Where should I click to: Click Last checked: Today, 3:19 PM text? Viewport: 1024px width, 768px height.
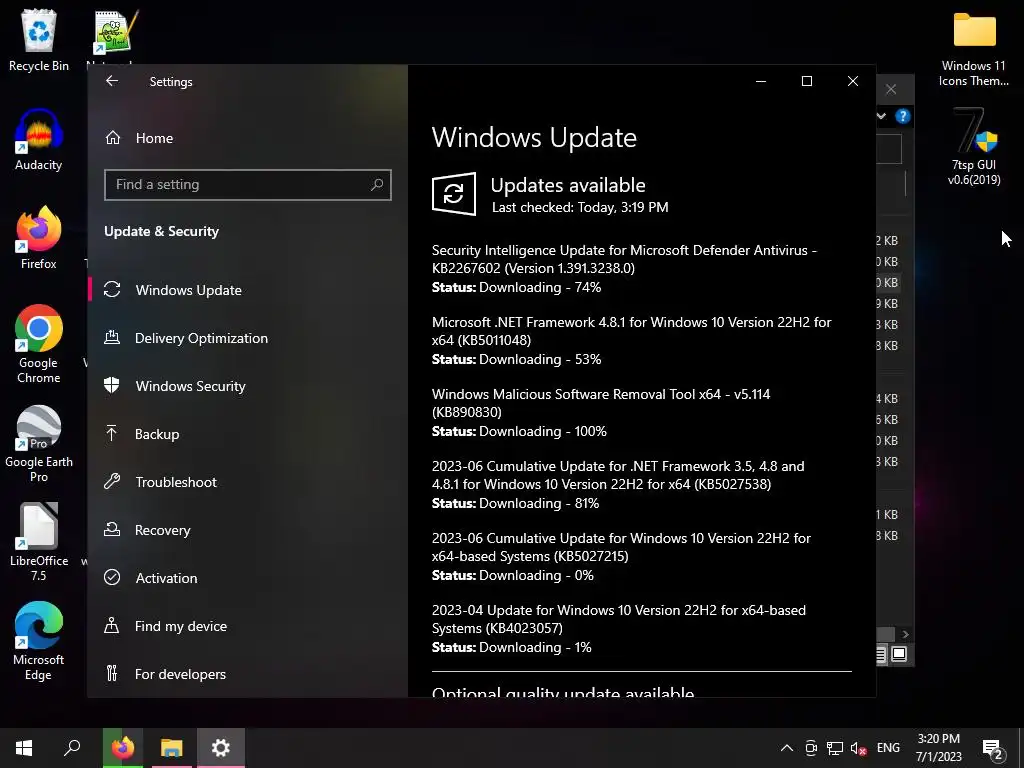click(580, 208)
